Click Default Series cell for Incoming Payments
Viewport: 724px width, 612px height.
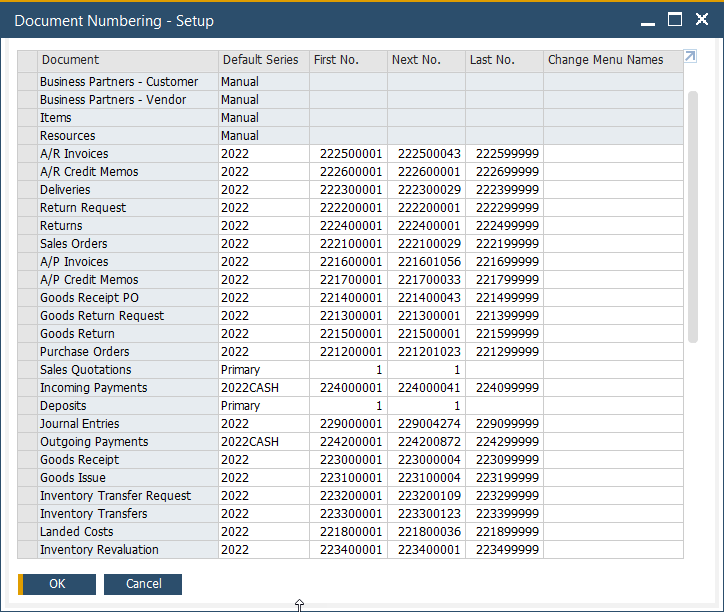(x=263, y=388)
